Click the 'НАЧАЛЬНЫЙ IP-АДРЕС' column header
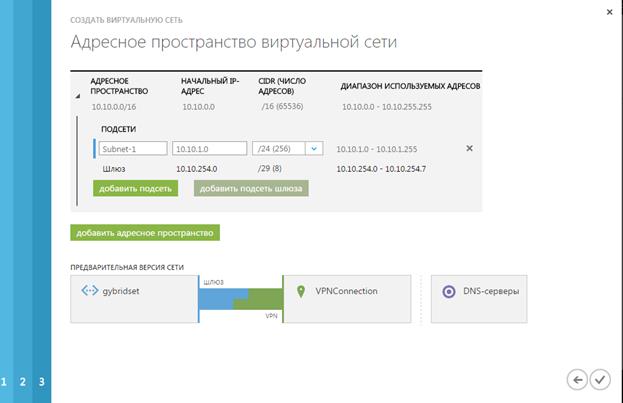The image size is (623, 403). tap(210, 86)
